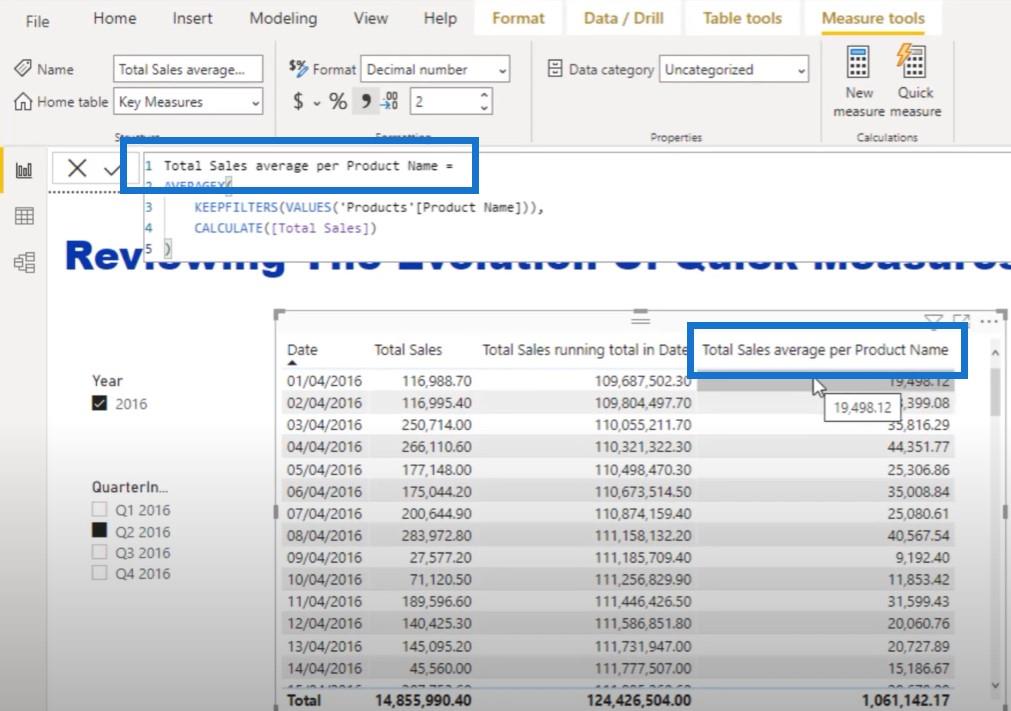1011x711 pixels.
Task: Open the Table tools tab
Action: coord(742,18)
